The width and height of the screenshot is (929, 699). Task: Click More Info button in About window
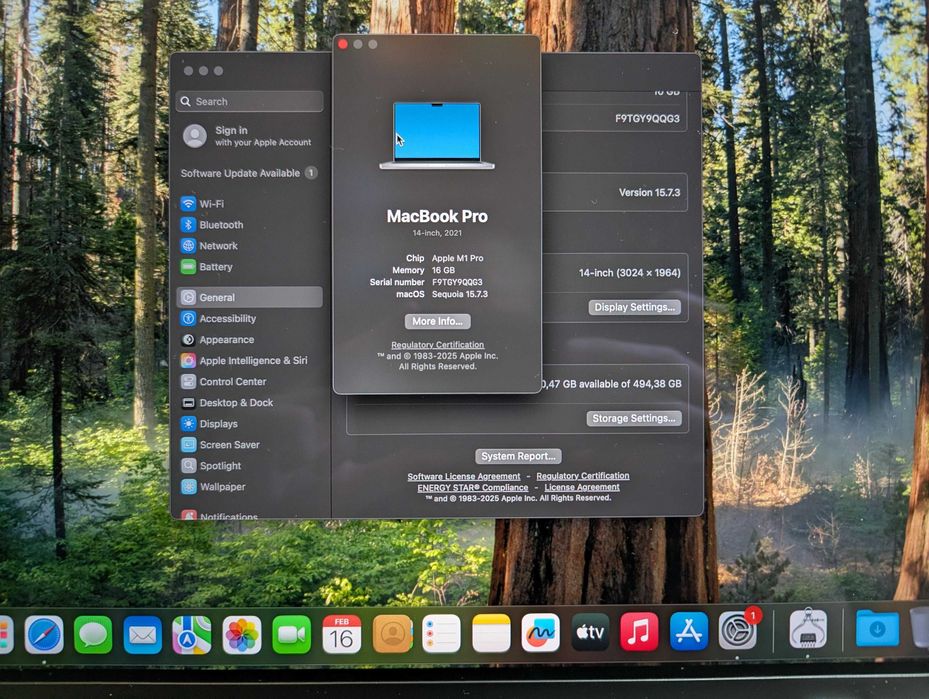click(438, 321)
